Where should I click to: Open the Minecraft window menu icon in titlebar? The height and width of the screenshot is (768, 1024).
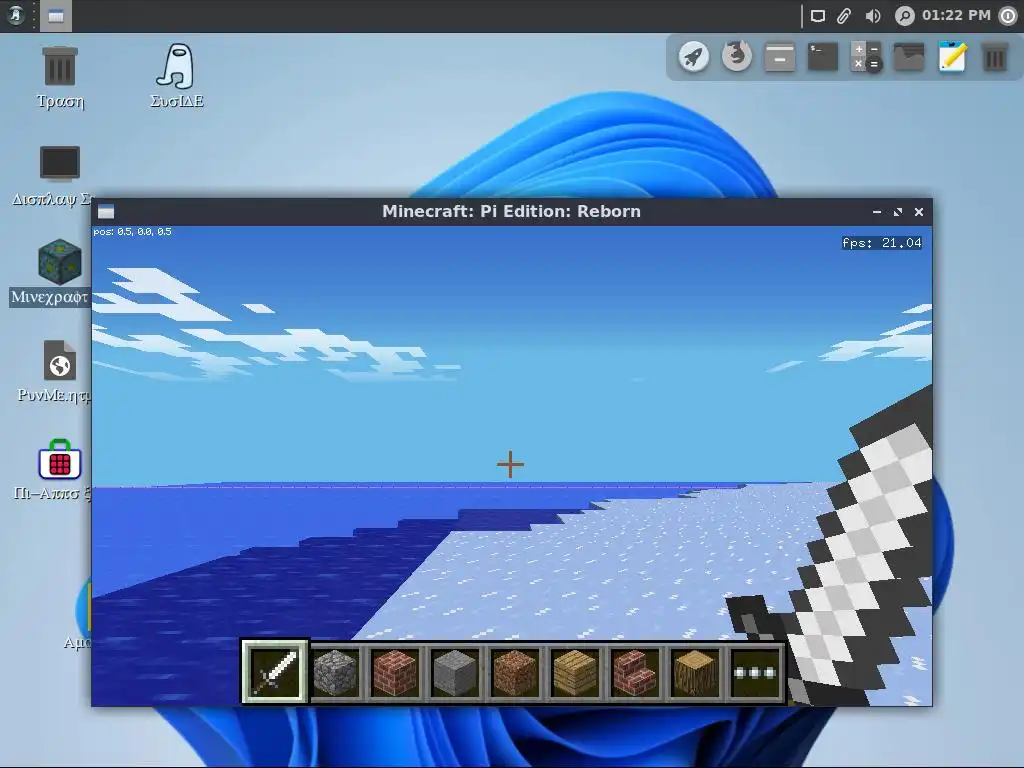[x=106, y=212]
